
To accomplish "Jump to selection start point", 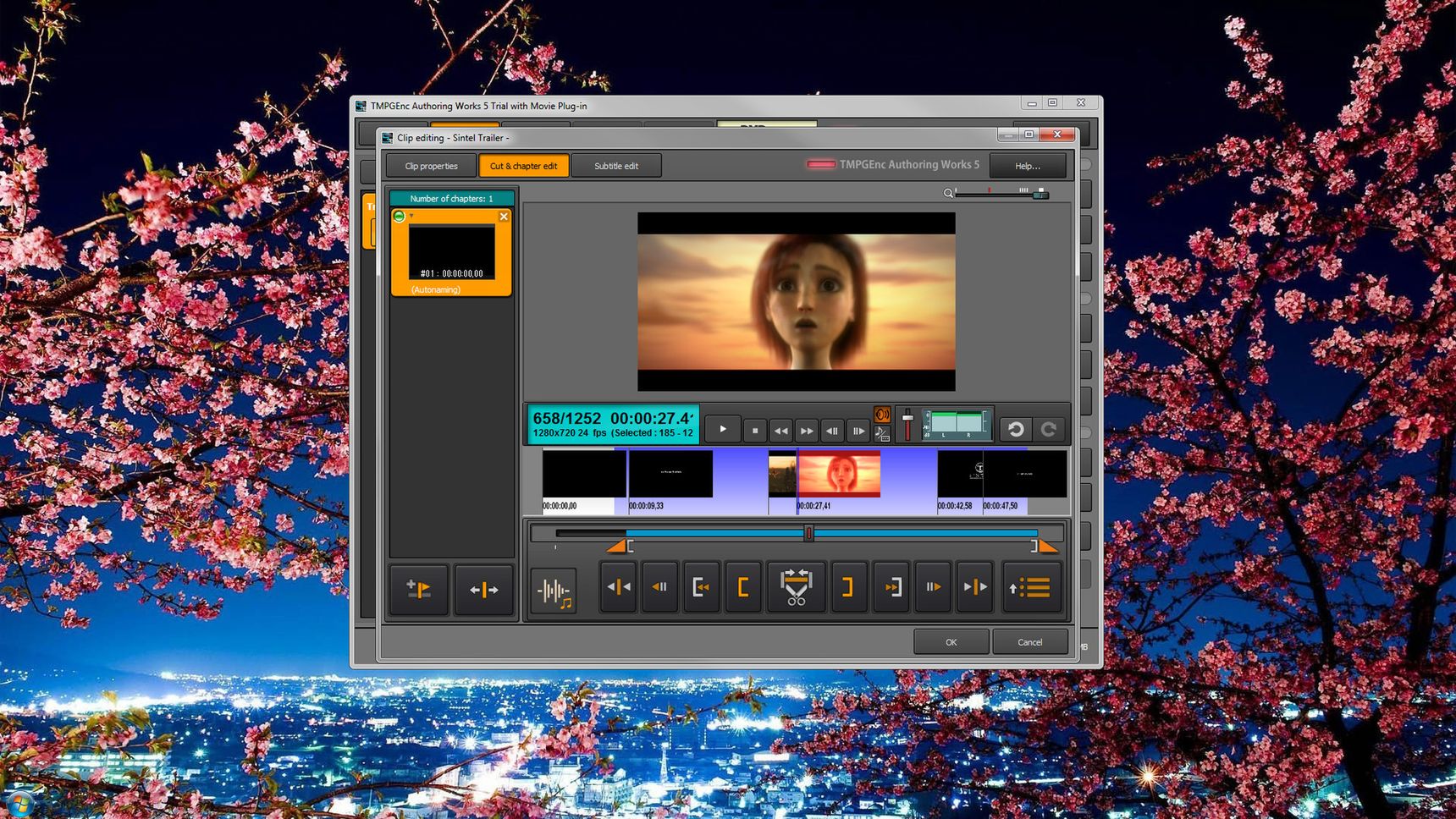I will point(701,586).
